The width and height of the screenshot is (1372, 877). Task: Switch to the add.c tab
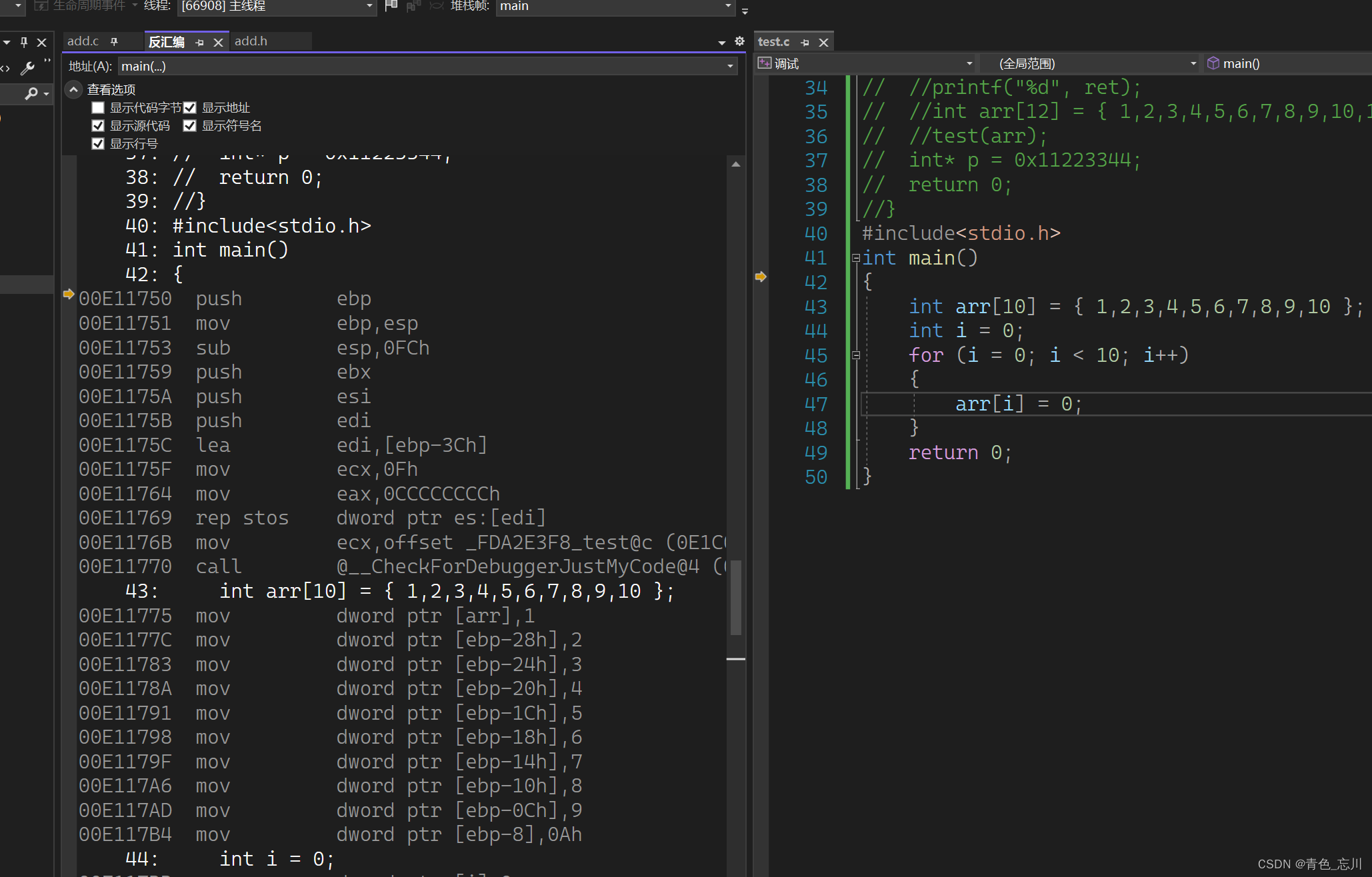click(x=83, y=41)
